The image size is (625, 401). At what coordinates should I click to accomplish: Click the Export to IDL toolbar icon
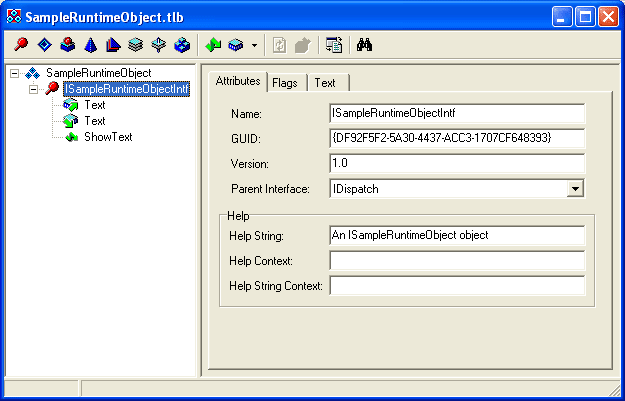pos(334,45)
